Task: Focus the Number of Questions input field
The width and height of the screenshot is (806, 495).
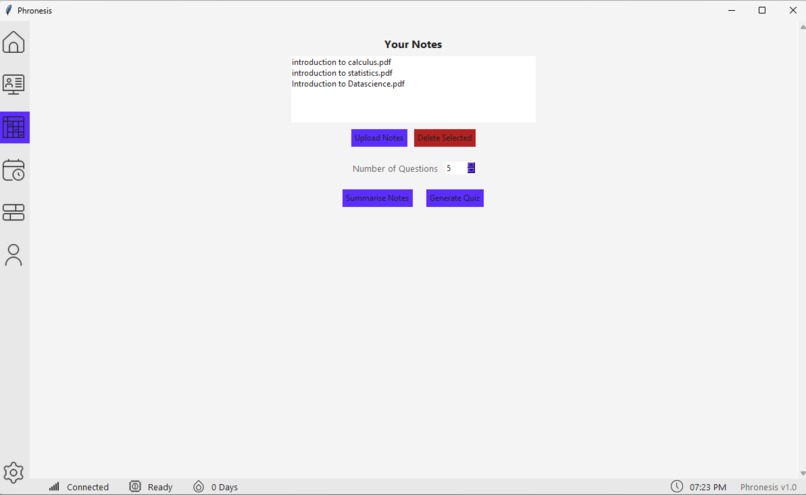Action: pos(456,168)
